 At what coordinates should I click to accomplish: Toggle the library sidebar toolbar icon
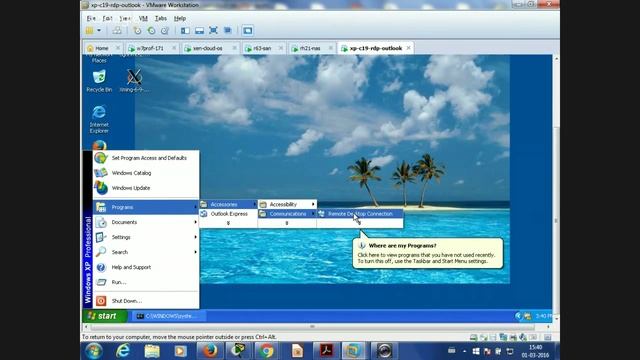(x=185, y=31)
